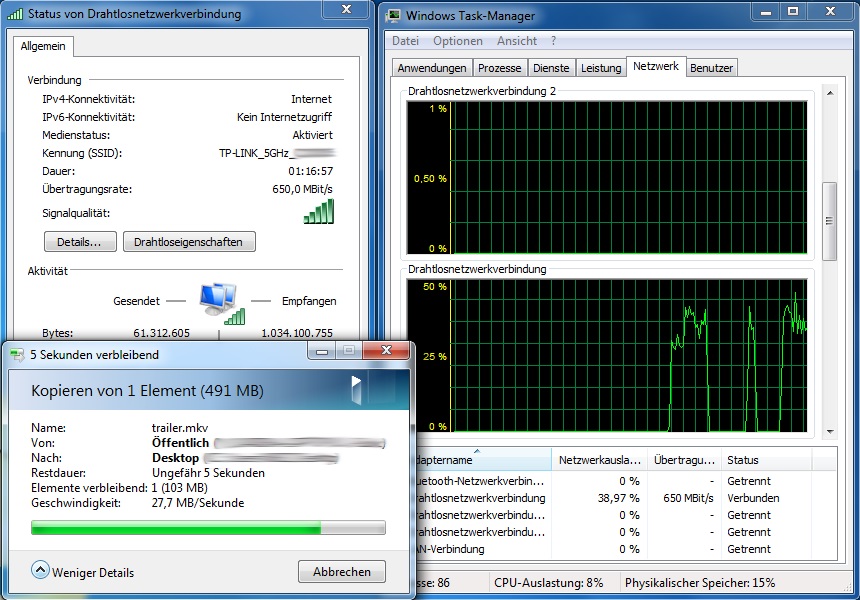Image resolution: width=860 pixels, height=600 pixels.
Task: Switch to the Leistung tab
Action: 601,68
